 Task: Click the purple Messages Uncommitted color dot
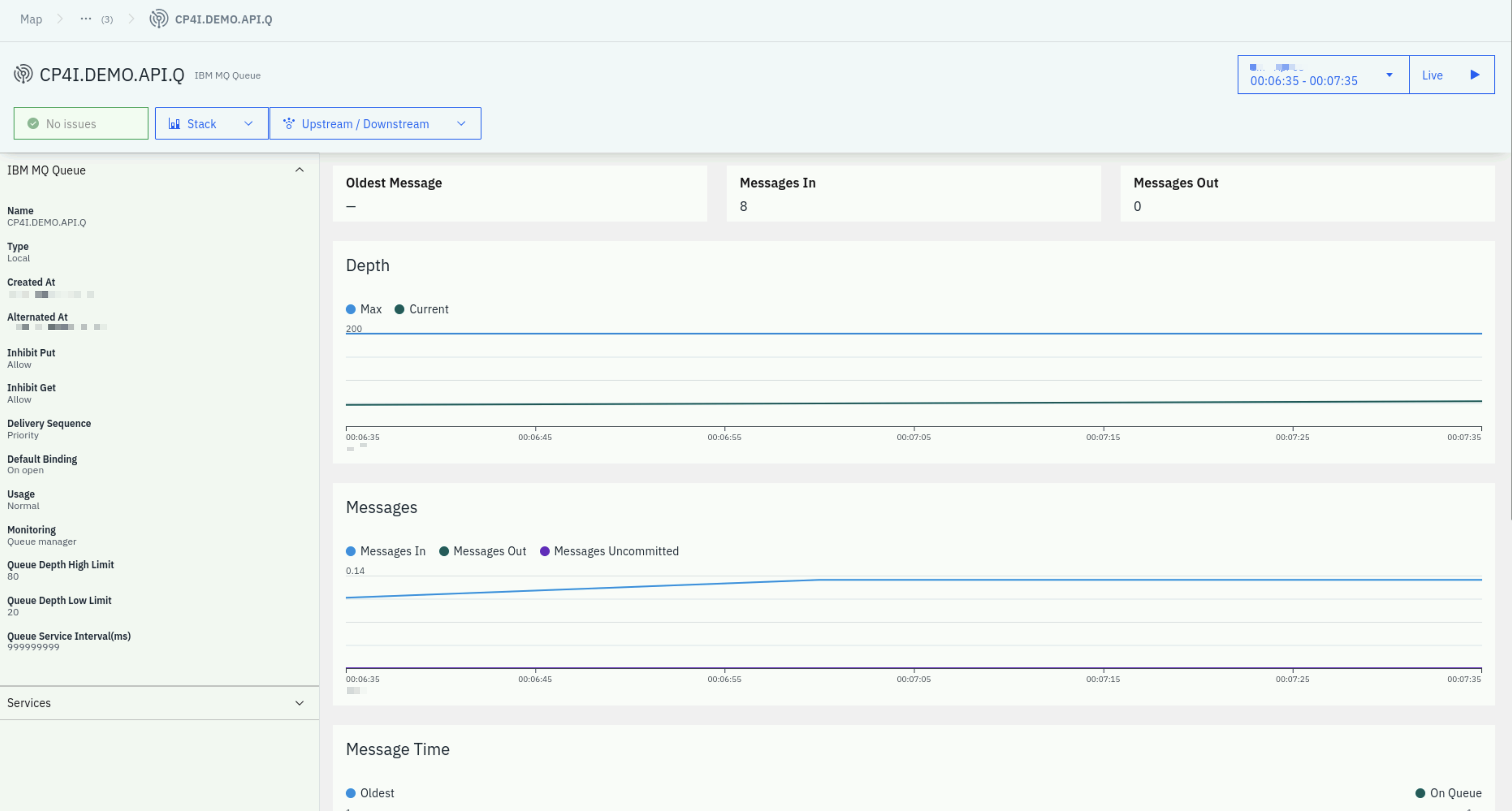[545, 551]
